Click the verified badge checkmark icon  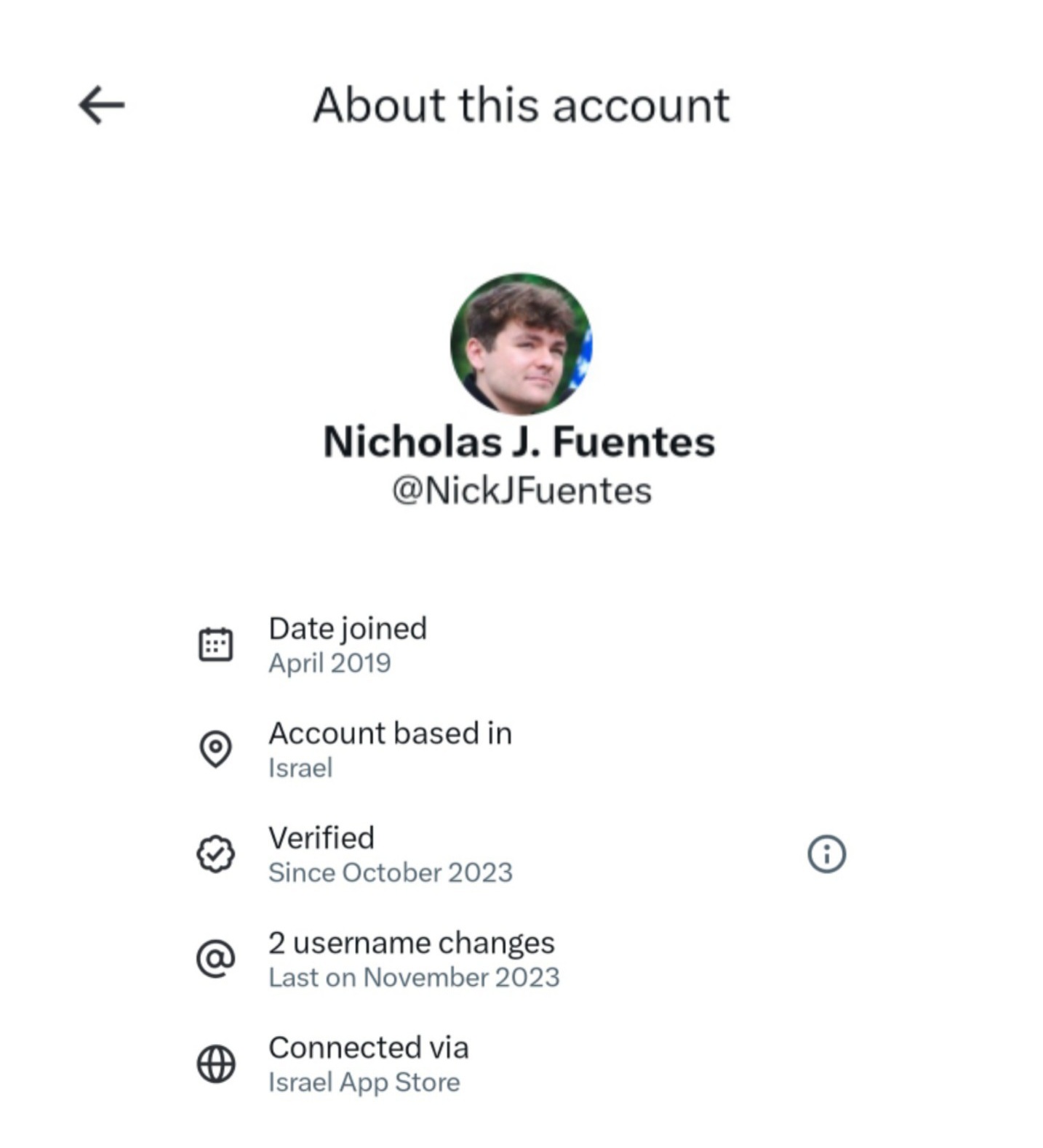[x=215, y=854]
